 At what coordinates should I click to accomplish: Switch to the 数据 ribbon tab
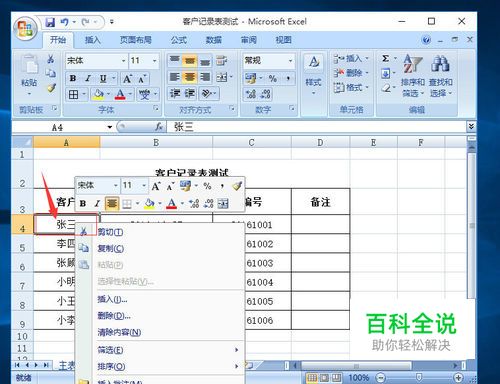tap(214, 40)
